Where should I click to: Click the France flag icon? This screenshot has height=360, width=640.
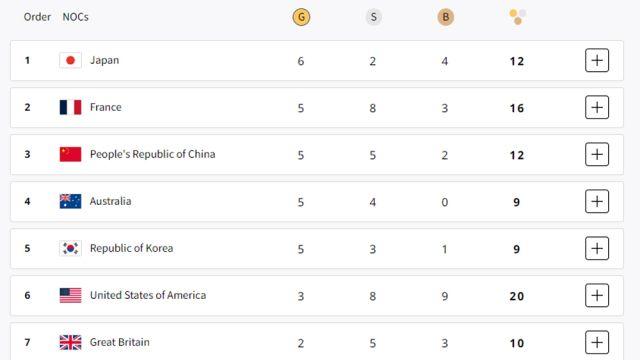70,107
